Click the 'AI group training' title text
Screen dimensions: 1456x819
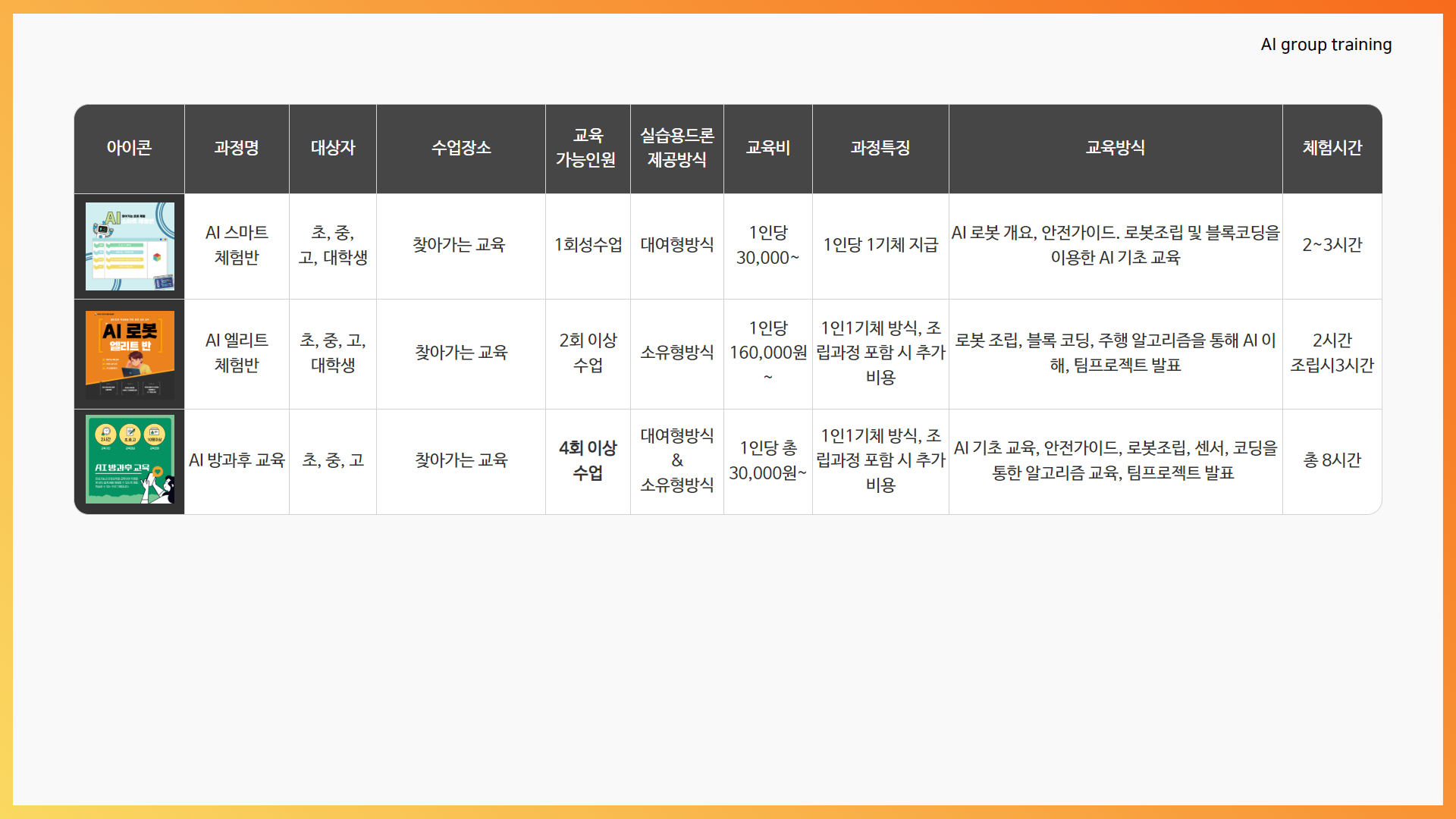tap(1326, 45)
